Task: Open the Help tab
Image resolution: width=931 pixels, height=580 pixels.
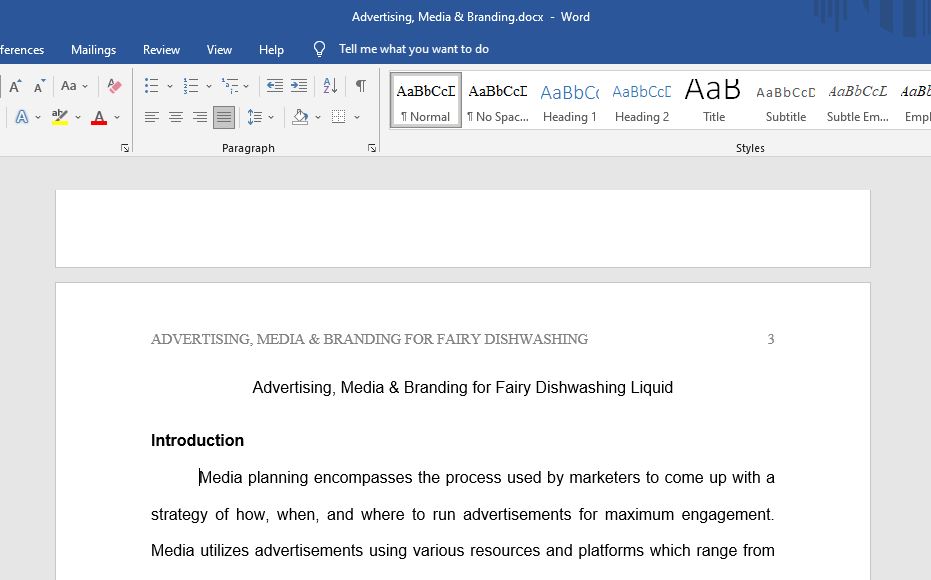Action: (x=271, y=50)
